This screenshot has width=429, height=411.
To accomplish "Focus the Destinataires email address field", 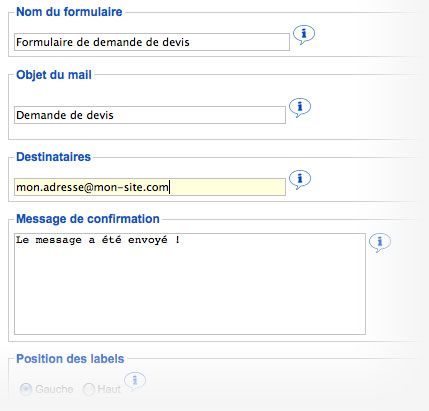I will pos(150,187).
